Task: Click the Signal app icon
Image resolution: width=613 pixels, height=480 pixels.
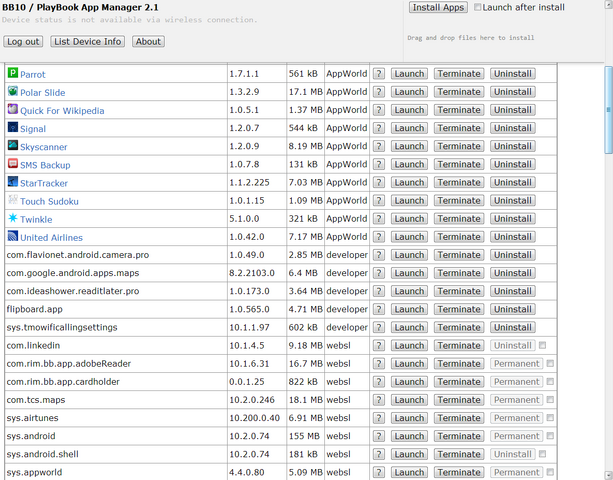Action: tap(13, 127)
